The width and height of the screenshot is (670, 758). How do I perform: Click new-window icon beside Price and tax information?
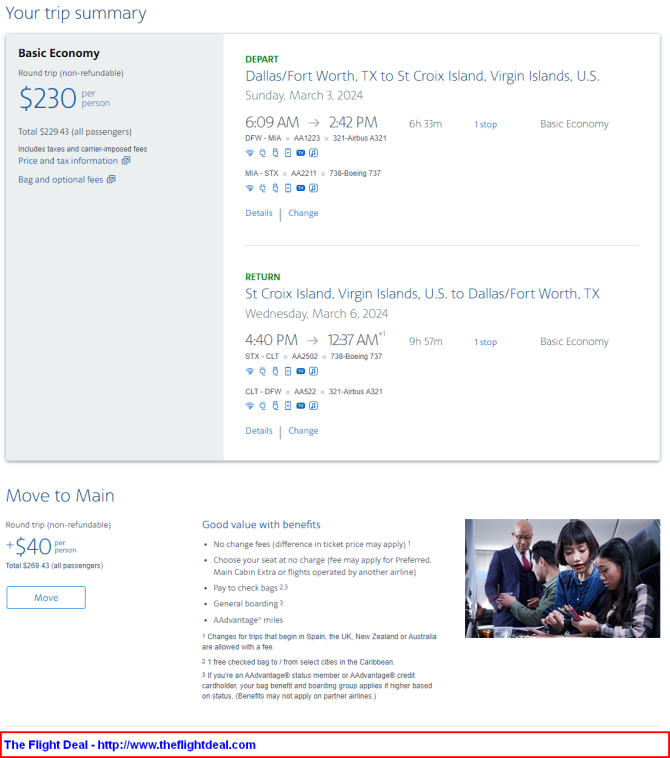pos(126,161)
